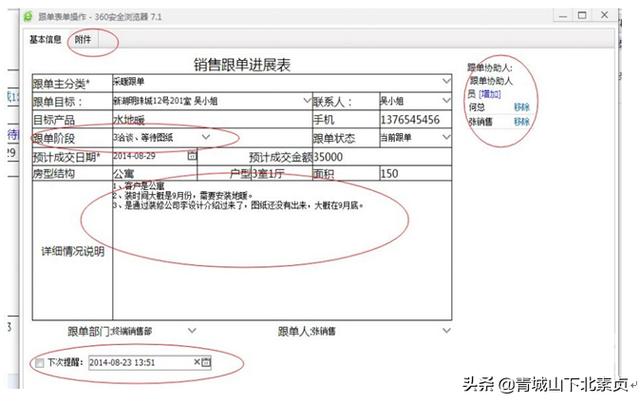Click the 跟单协助人: label text
Image resolution: width=640 pixels, height=404 pixels.
tap(489, 68)
